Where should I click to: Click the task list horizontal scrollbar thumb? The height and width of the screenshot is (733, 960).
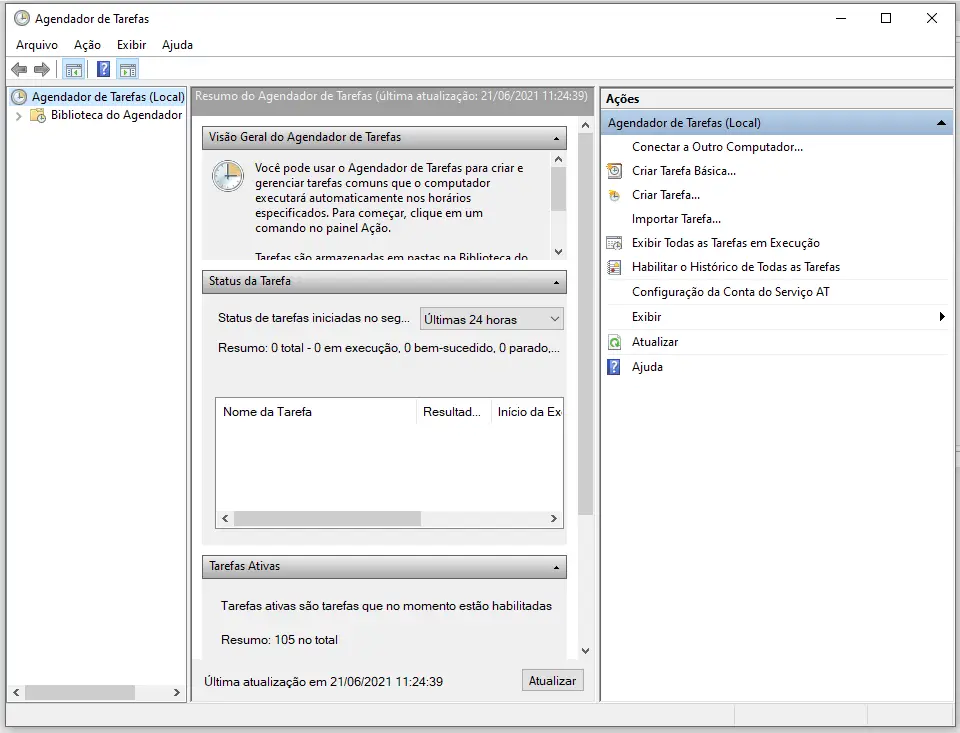coord(327,519)
